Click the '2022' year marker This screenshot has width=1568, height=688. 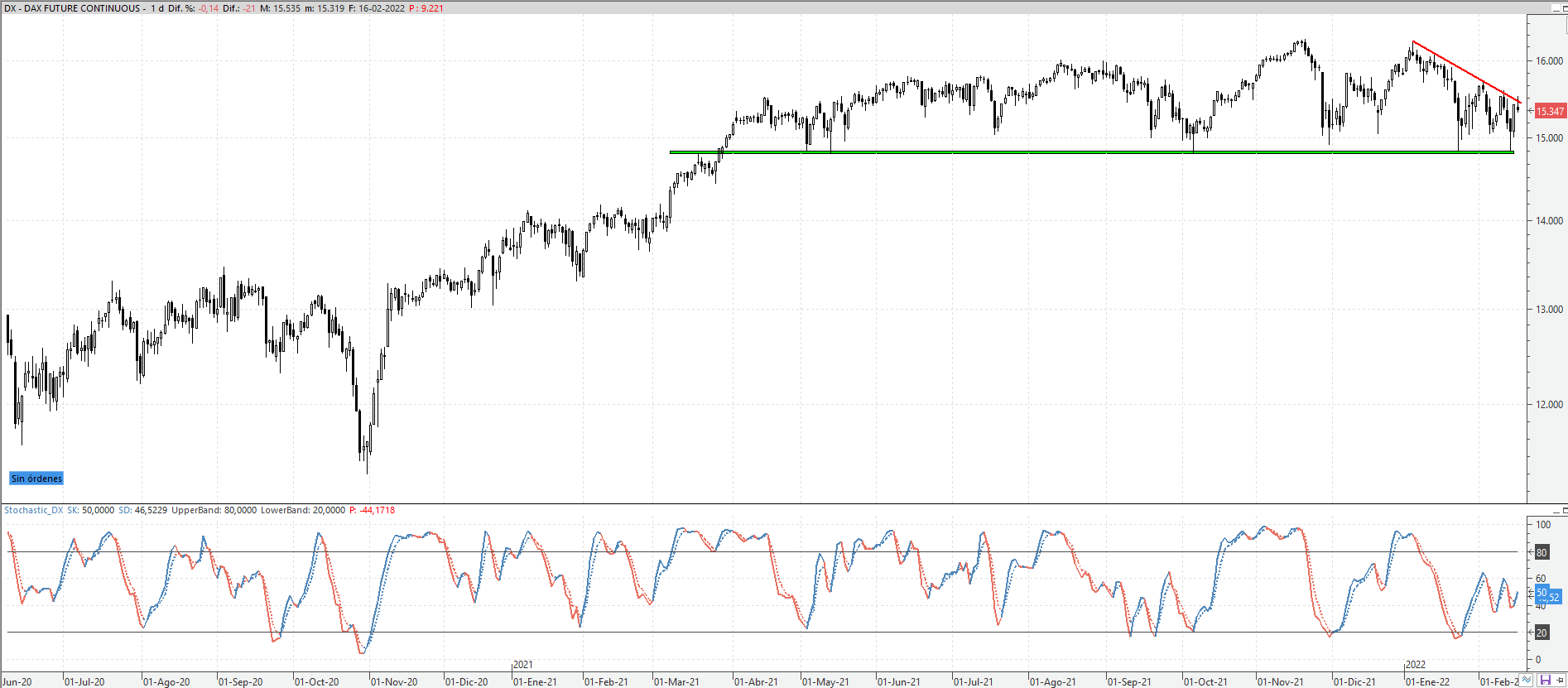pyautogui.click(x=1416, y=665)
